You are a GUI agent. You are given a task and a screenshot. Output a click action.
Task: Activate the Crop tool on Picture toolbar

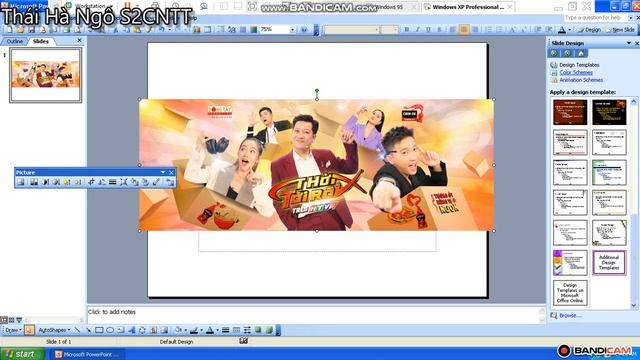tap(91, 182)
